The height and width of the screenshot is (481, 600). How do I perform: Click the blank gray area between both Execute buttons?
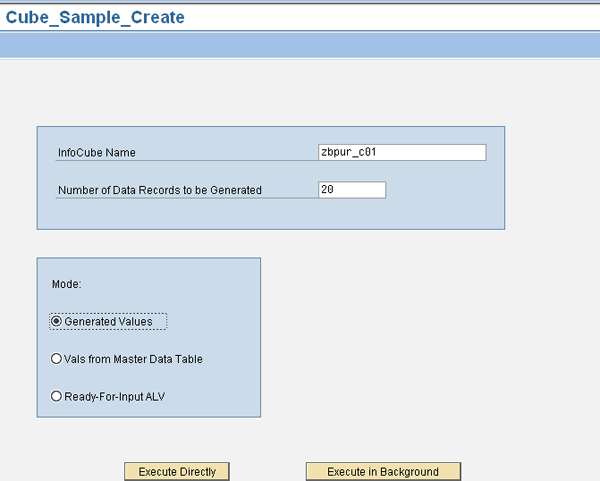[268, 471]
